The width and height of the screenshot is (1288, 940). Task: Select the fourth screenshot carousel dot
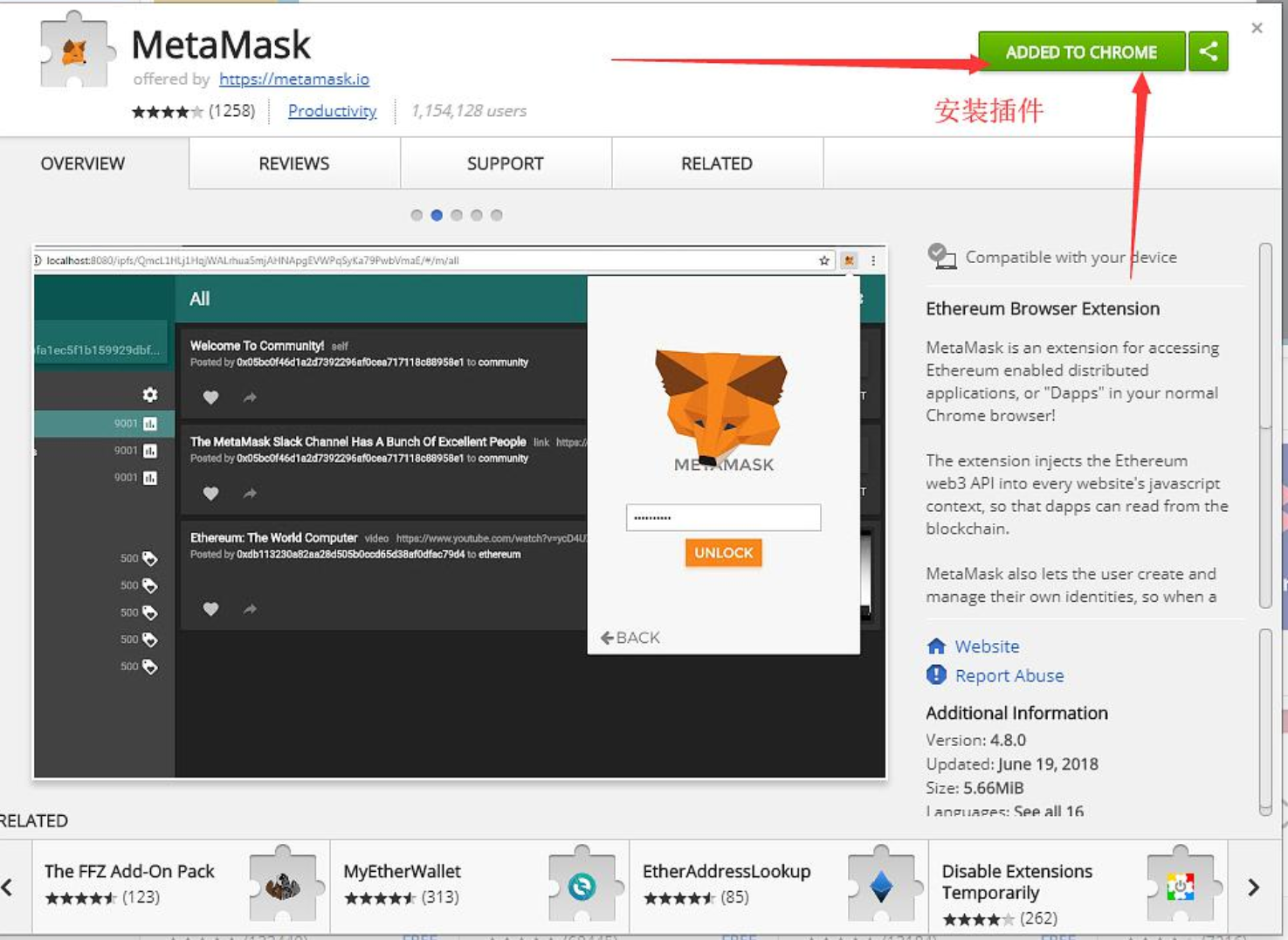[x=477, y=215]
